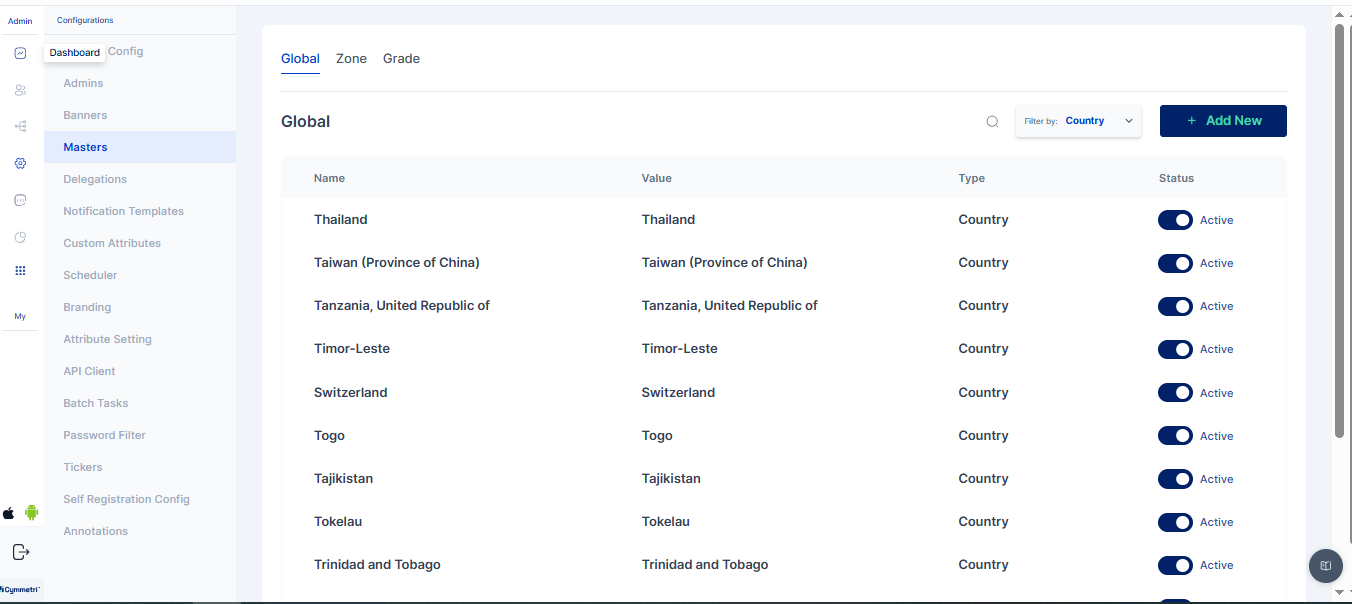Select Masters menu item
Image resolution: width=1352 pixels, height=604 pixels.
click(140, 147)
